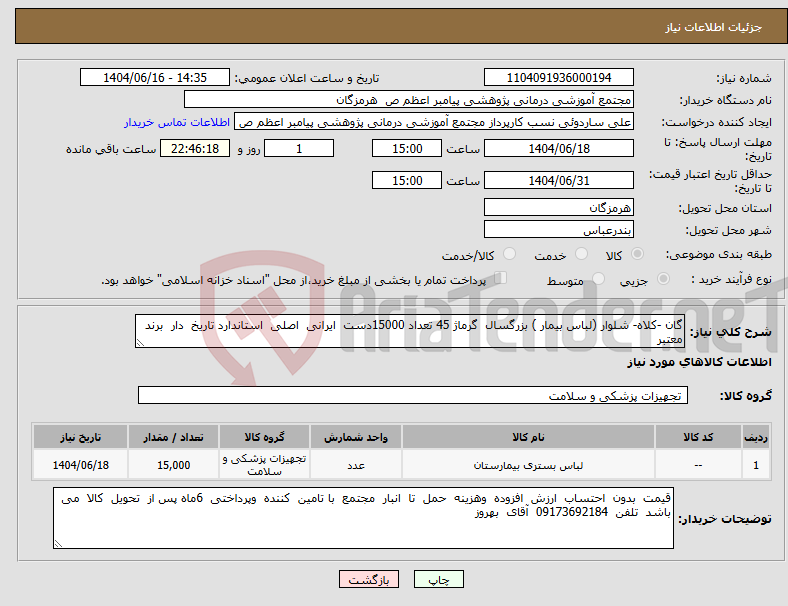The height and width of the screenshot is (606, 788).
Task: Click the کد کالا column header
Action: 698,437
